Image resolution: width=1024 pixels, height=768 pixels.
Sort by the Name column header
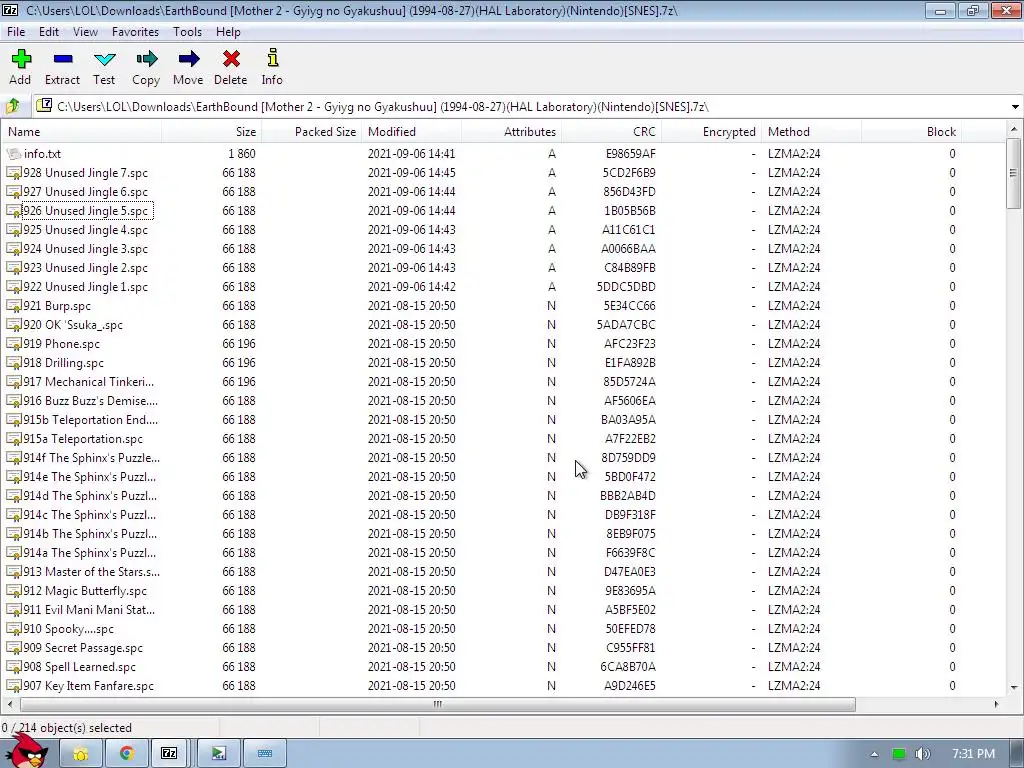pyautogui.click(x=82, y=131)
